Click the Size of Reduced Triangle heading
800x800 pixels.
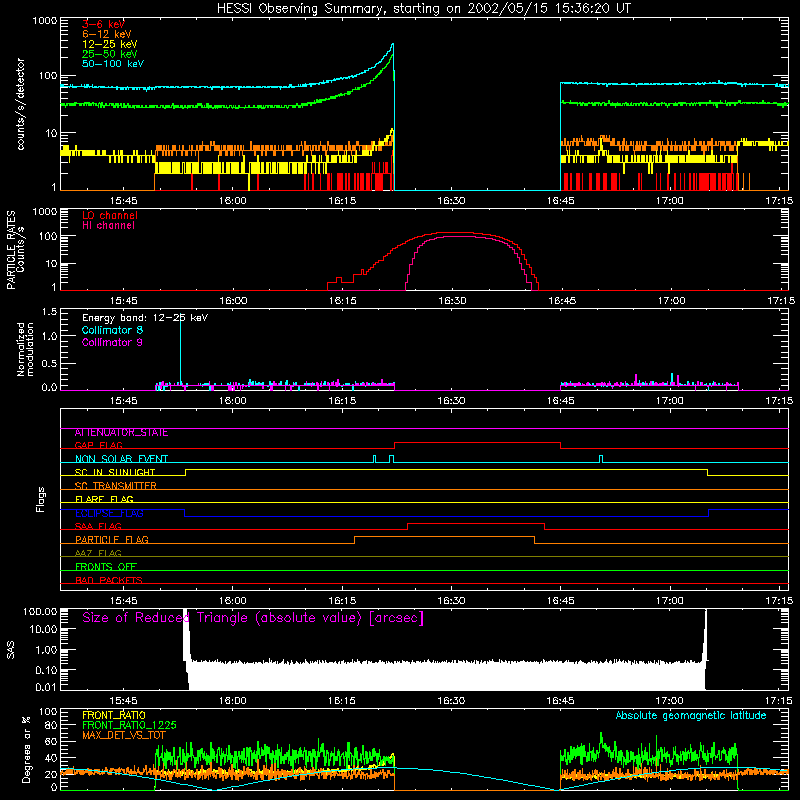tap(253, 618)
